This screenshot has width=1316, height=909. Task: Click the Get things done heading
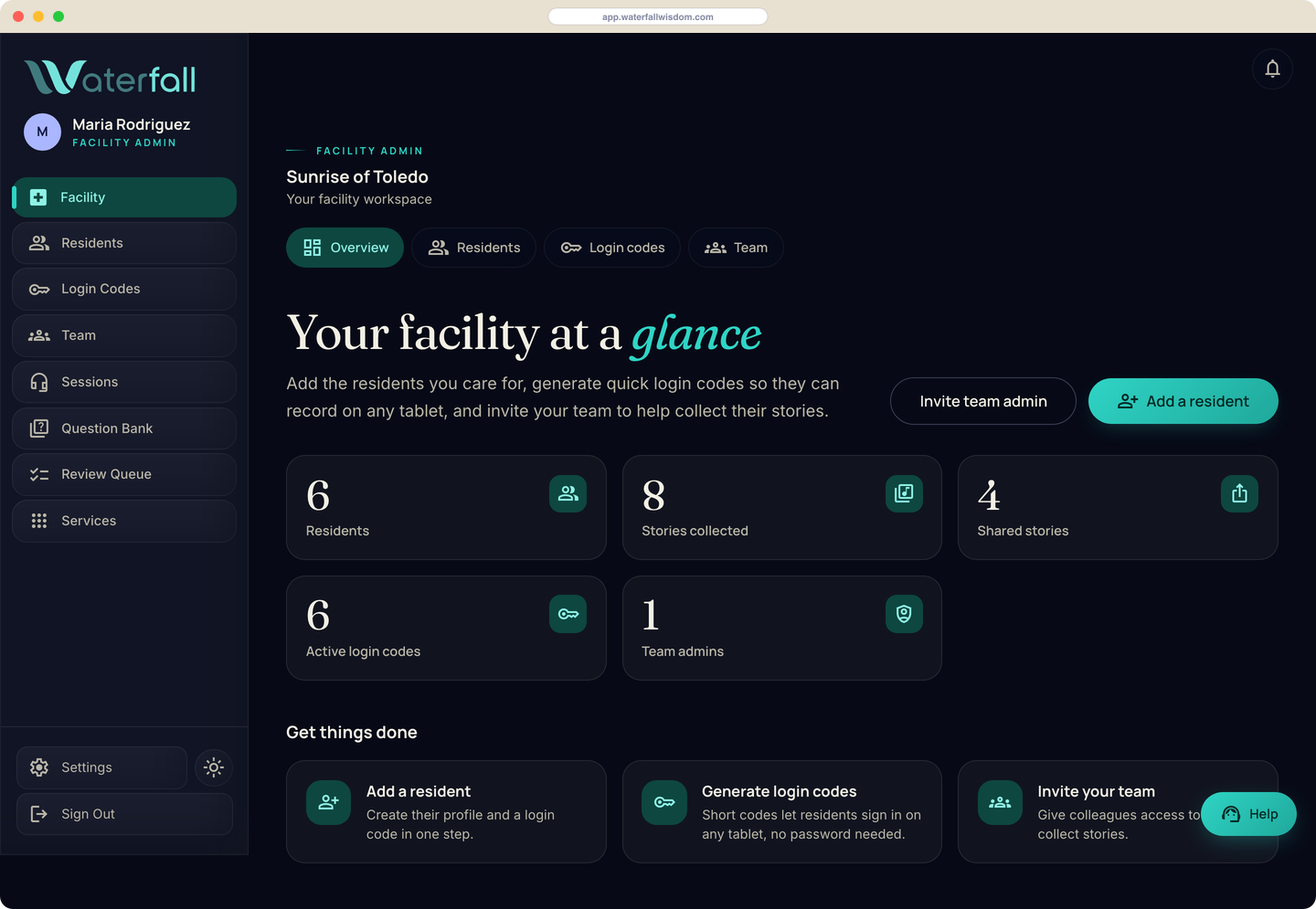coord(352,733)
